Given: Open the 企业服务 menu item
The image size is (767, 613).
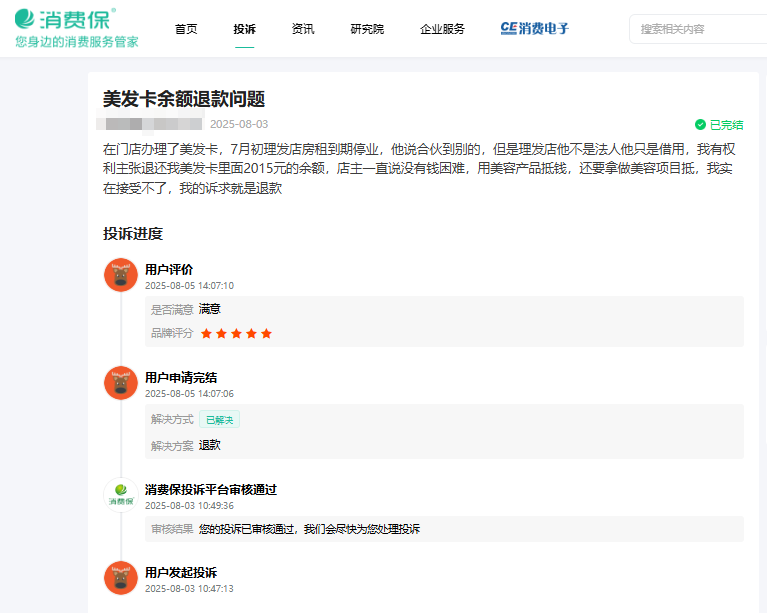Looking at the screenshot, I should pyautogui.click(x=442, y=29).
